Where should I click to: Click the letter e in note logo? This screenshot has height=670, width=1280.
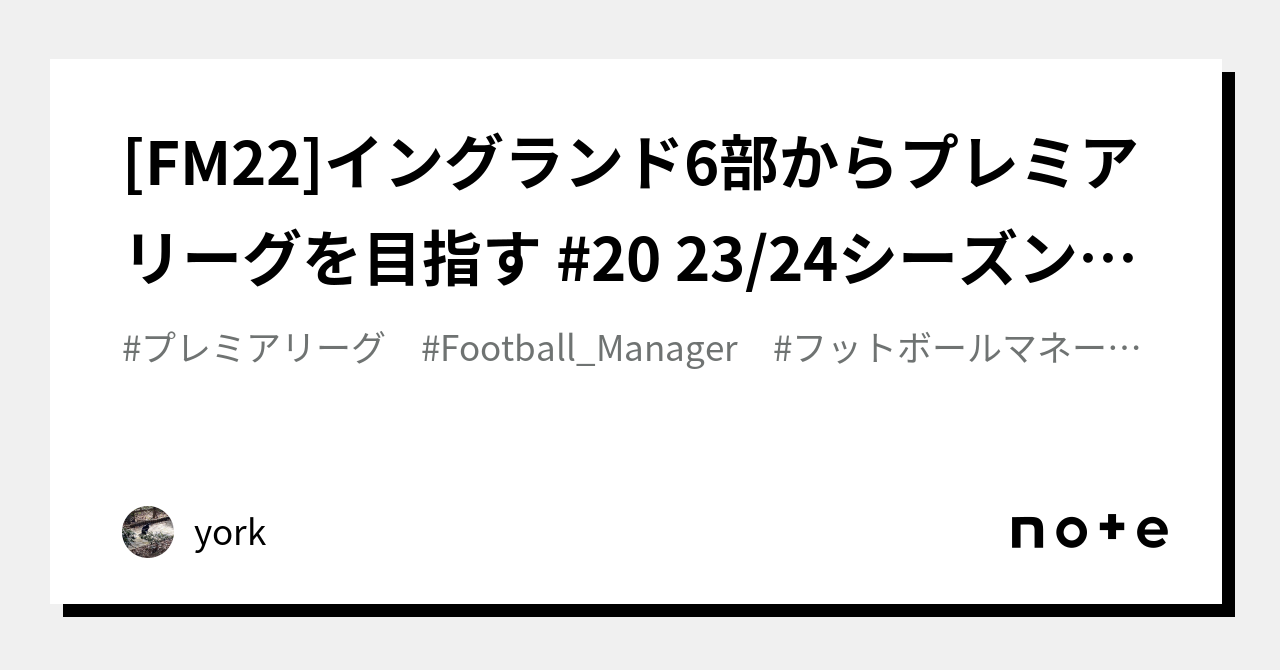click(1152, 532)
